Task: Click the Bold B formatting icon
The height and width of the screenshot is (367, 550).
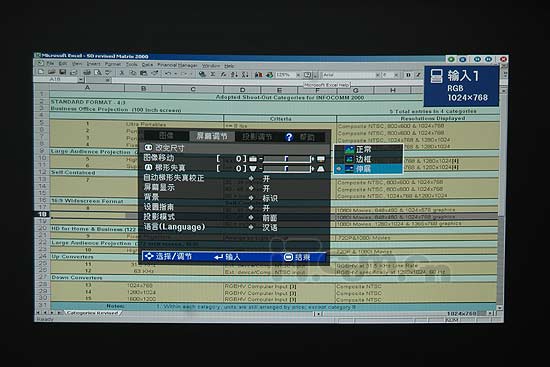Action: (x=408, y=75)
